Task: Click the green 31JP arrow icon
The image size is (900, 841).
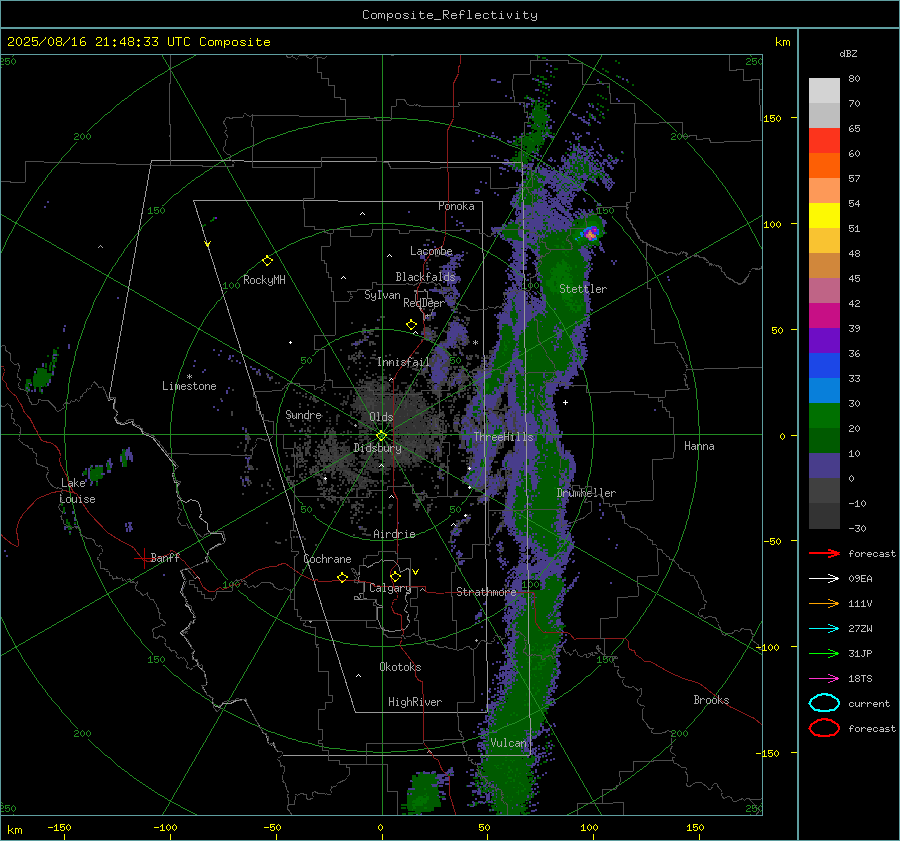Action: coord(824,653)
